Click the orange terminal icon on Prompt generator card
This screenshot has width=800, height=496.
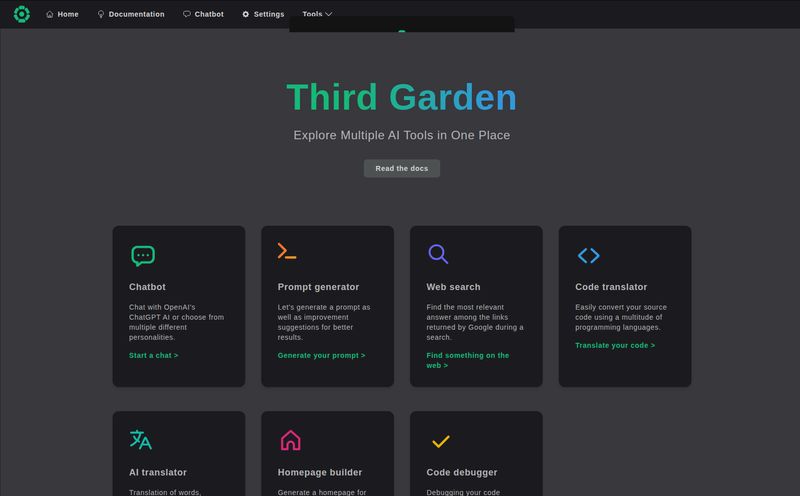point(287,251)
